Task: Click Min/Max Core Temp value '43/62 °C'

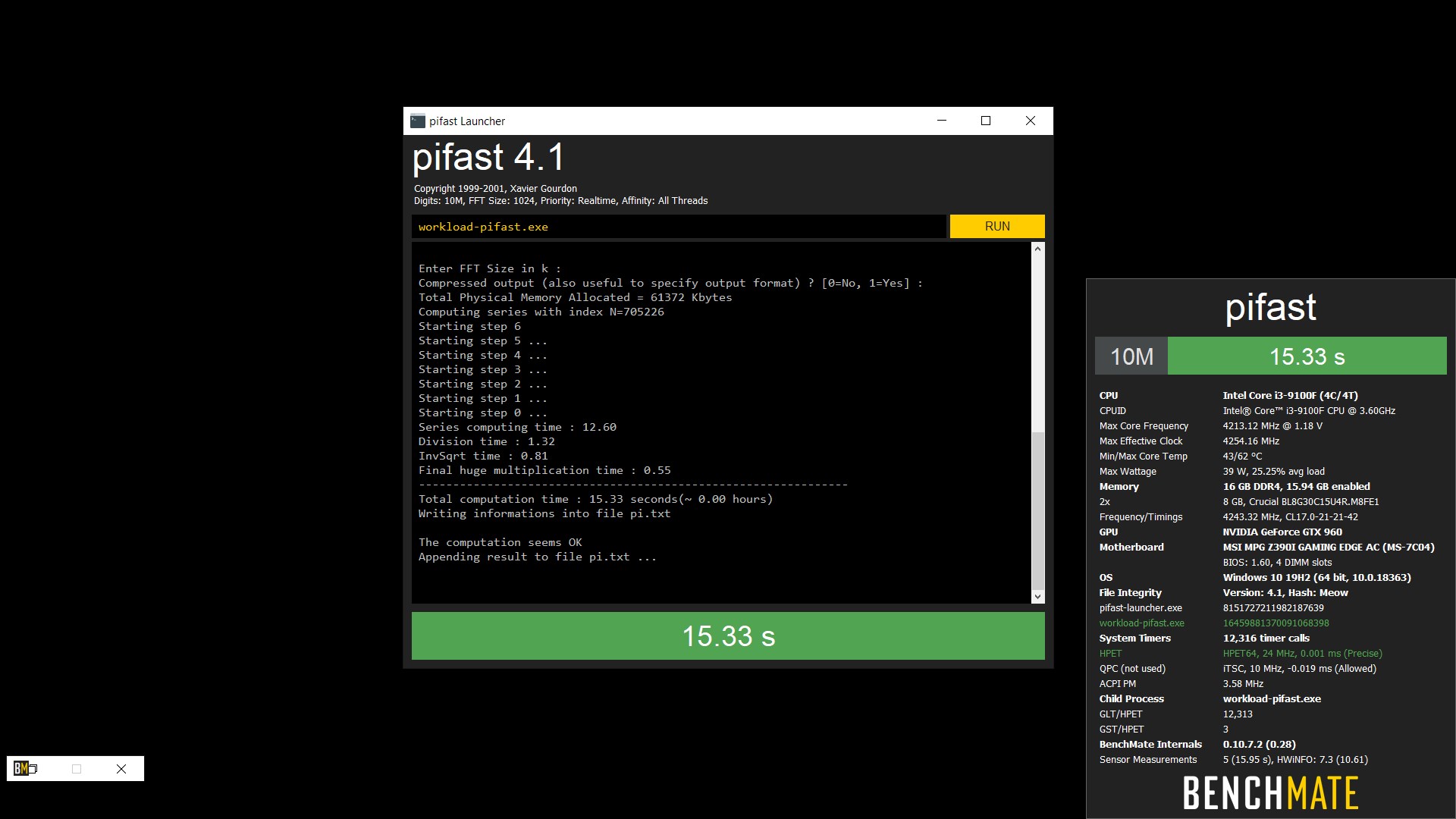Action: click(x=1242, y=457)
